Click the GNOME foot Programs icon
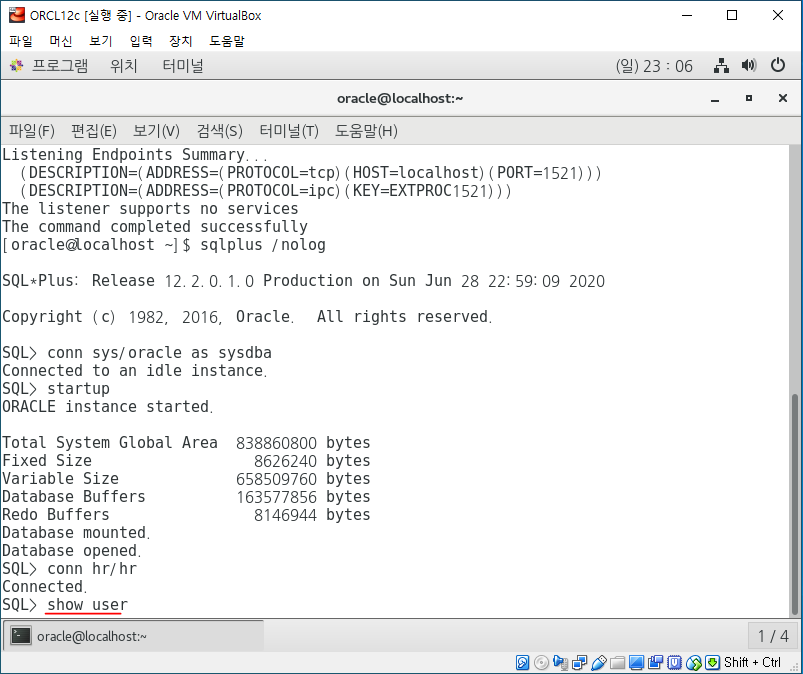The image size is (803, 674). [16, 66]
